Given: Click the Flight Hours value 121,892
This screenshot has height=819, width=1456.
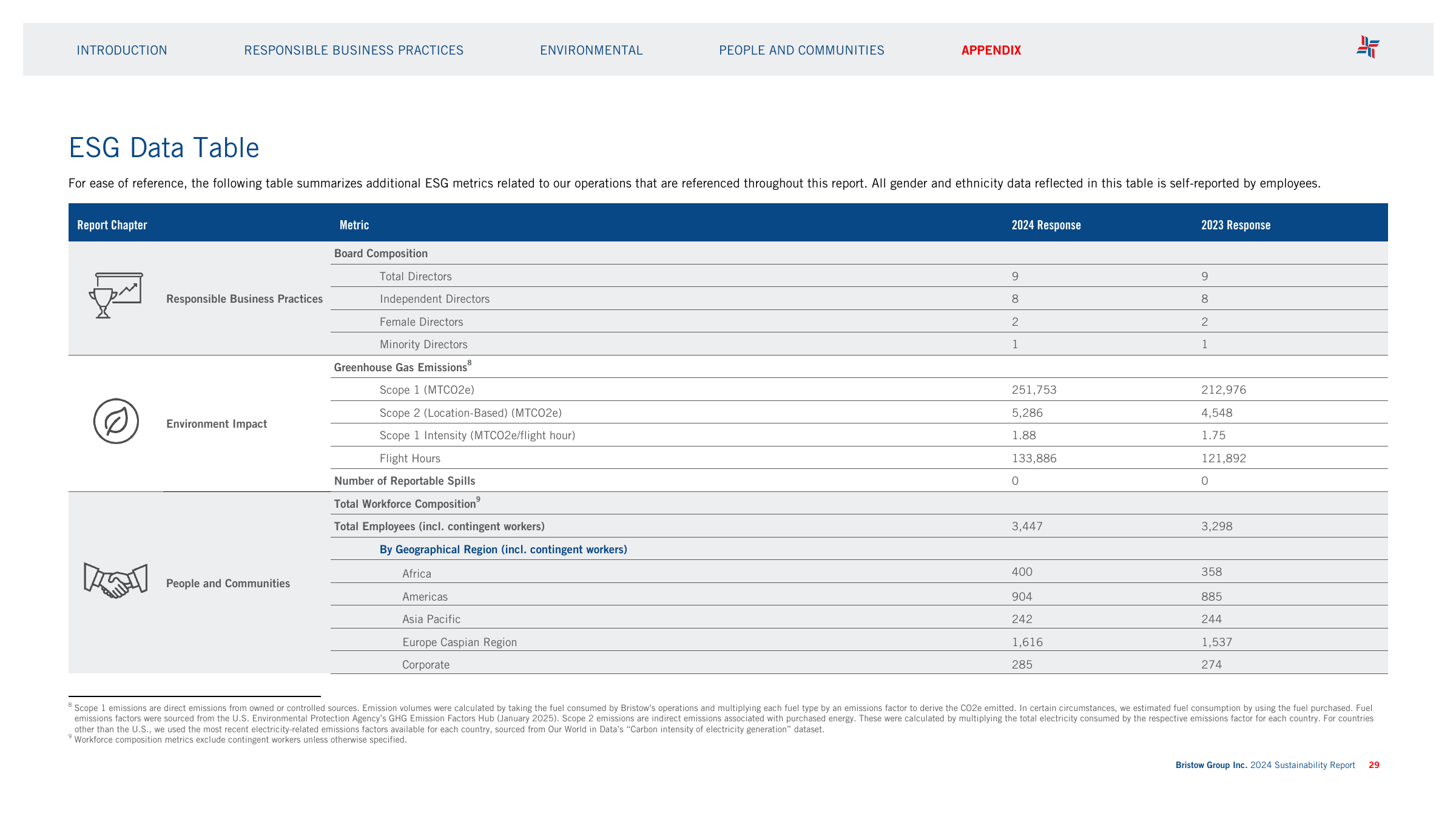Looking at the screenshot, I should (1224, 459).
